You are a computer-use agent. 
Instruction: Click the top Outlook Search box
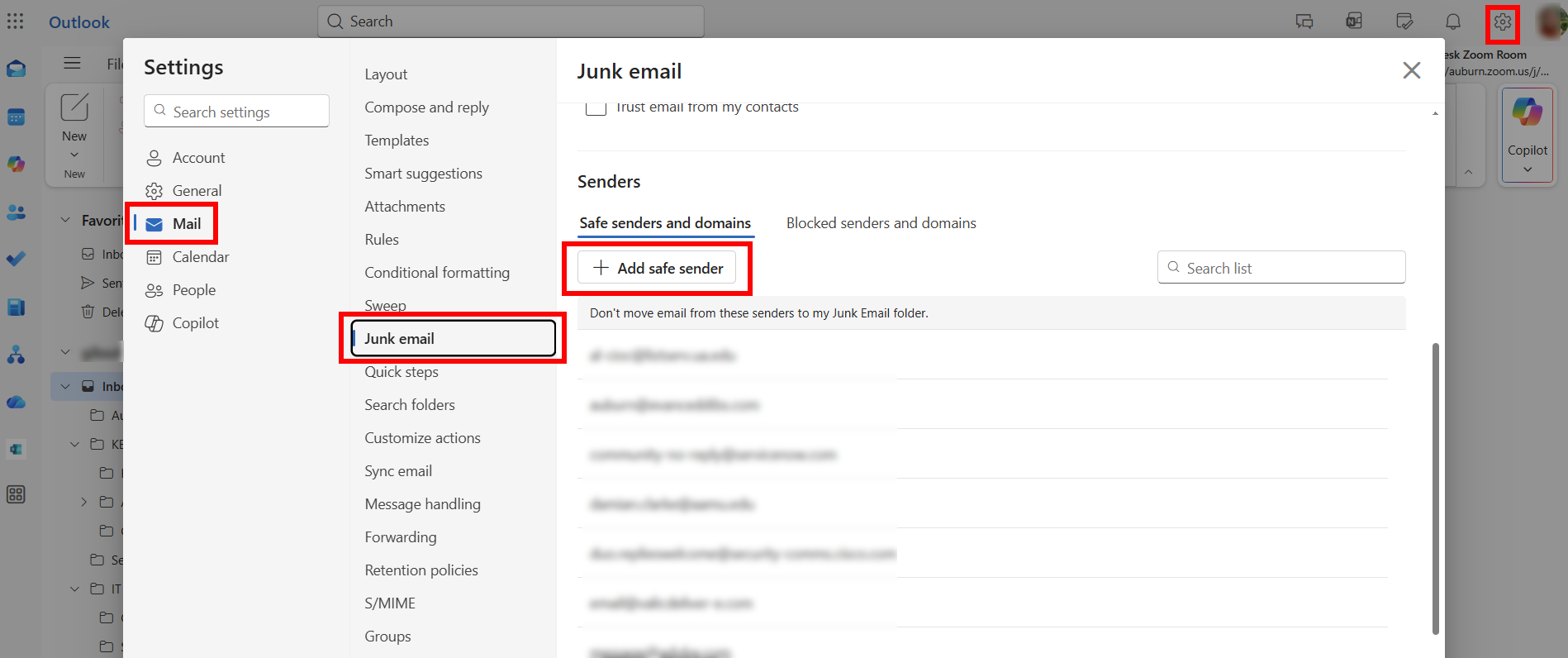click(511, 21)
